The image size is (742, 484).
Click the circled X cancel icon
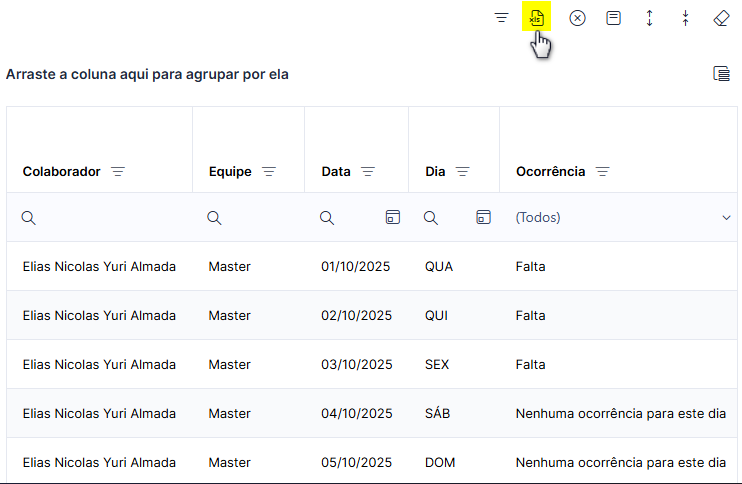(577, 18)
